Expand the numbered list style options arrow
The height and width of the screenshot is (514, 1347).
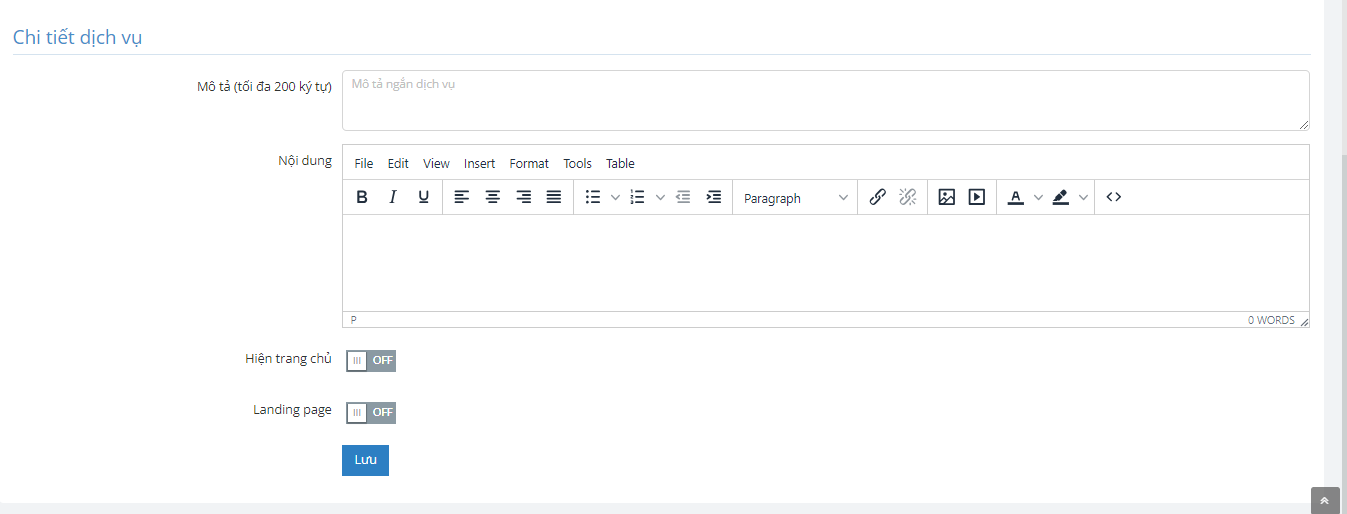pos(660,198)
